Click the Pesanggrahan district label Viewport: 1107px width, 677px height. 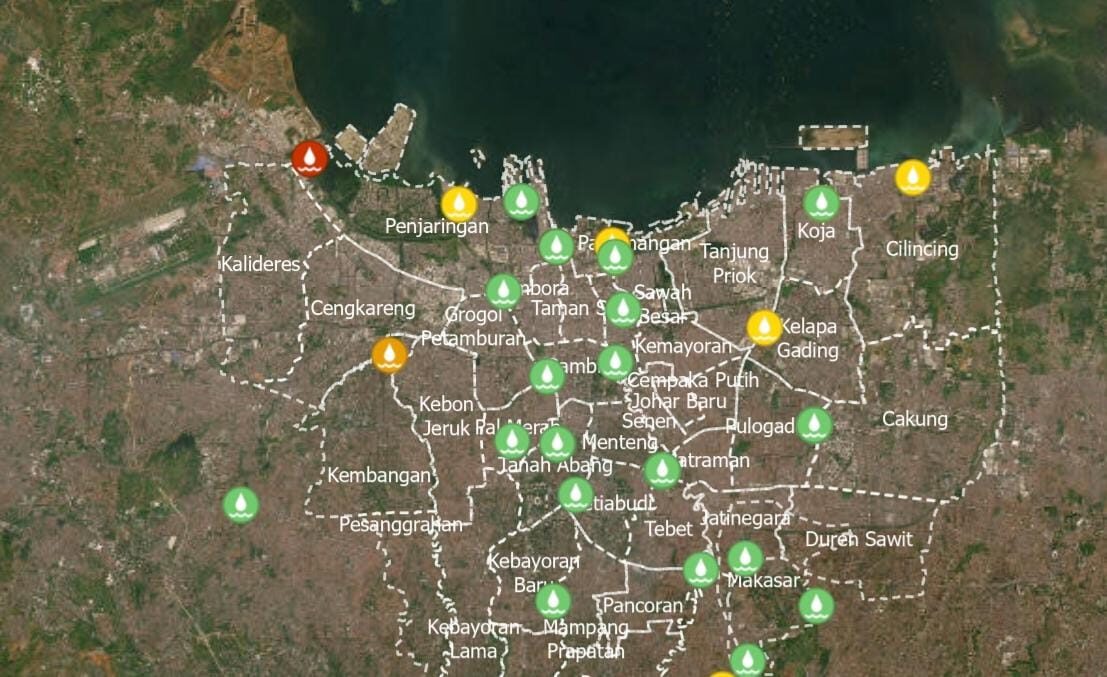pyautogui.click(x=400, y=525)
